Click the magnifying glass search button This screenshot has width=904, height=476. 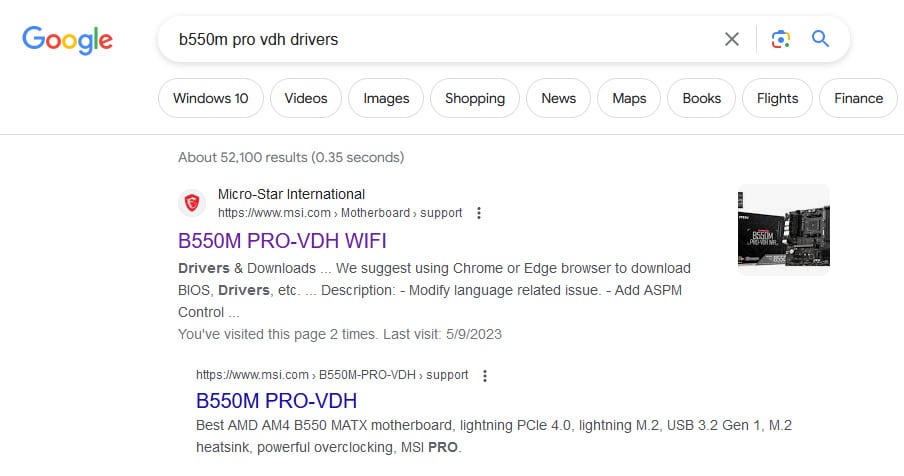coord(821,40)
